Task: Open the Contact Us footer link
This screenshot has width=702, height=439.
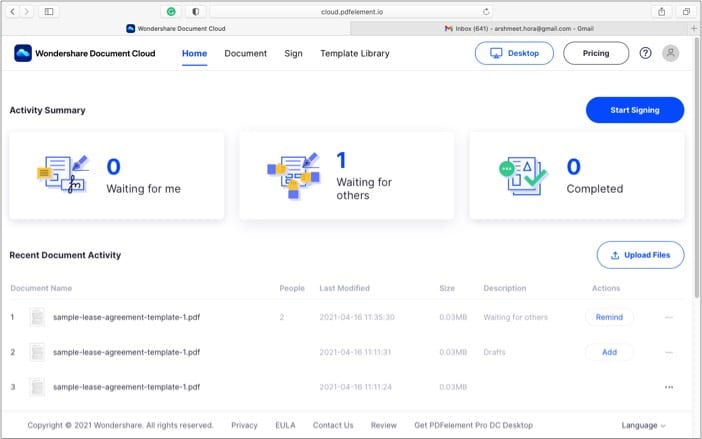Action: pos(333,425)
